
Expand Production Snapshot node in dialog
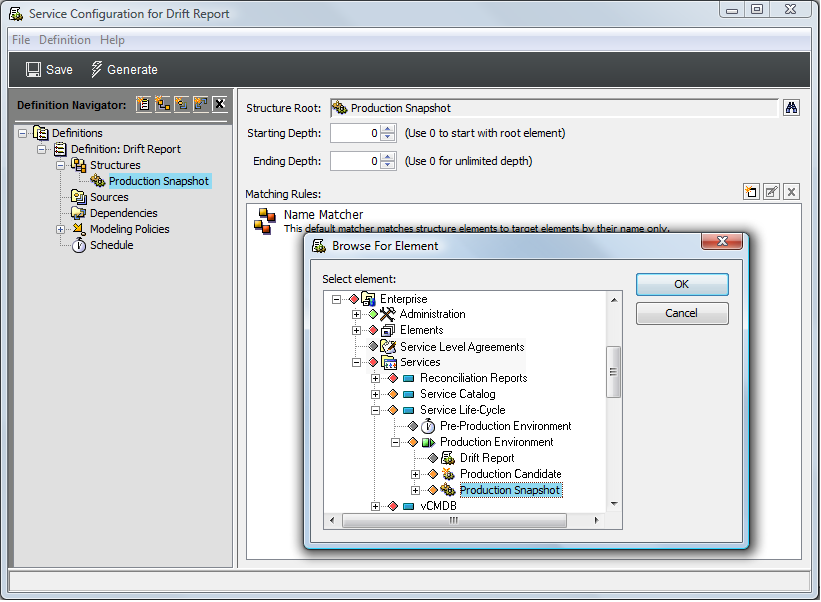(x=415, y=490)
